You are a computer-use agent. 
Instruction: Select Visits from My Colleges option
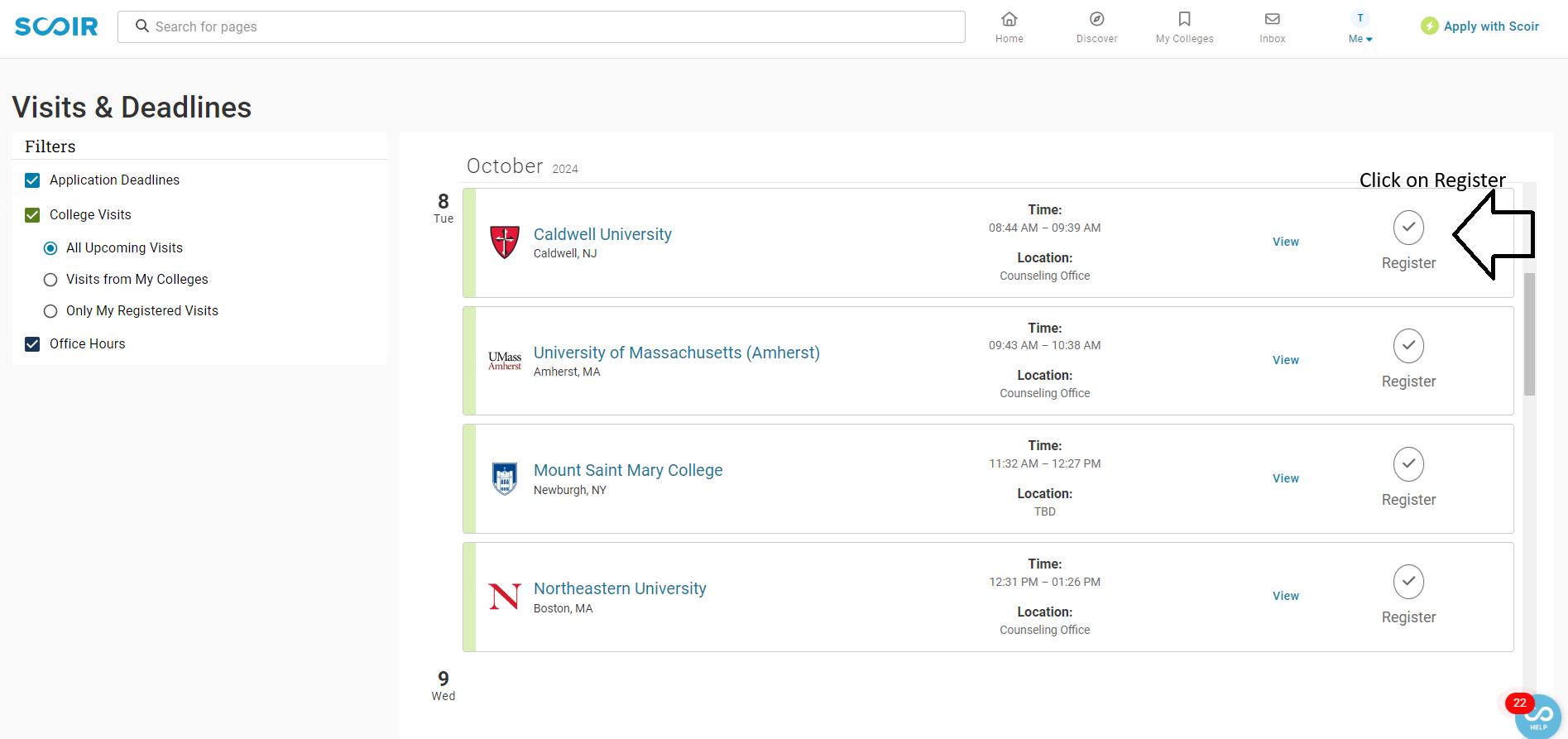tap(50, 280)
